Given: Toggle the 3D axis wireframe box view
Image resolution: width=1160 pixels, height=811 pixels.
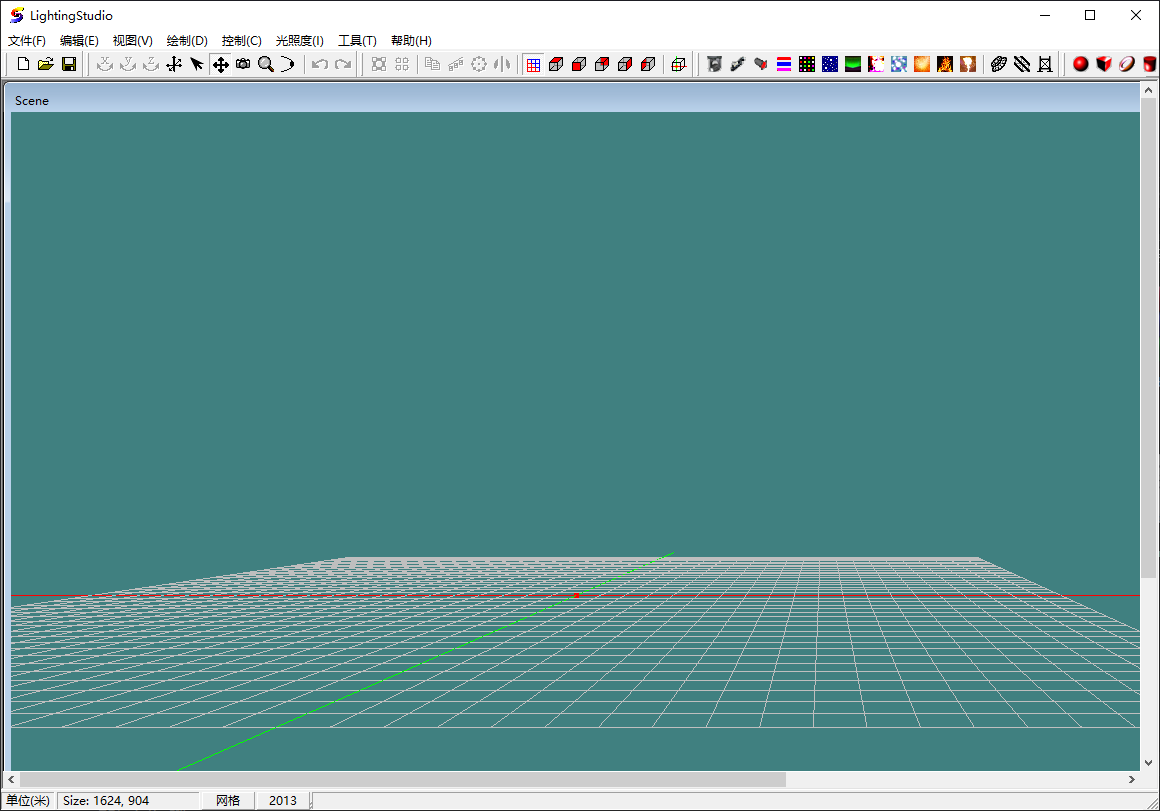Looking at the screenshot, I should tap(679, 64).
